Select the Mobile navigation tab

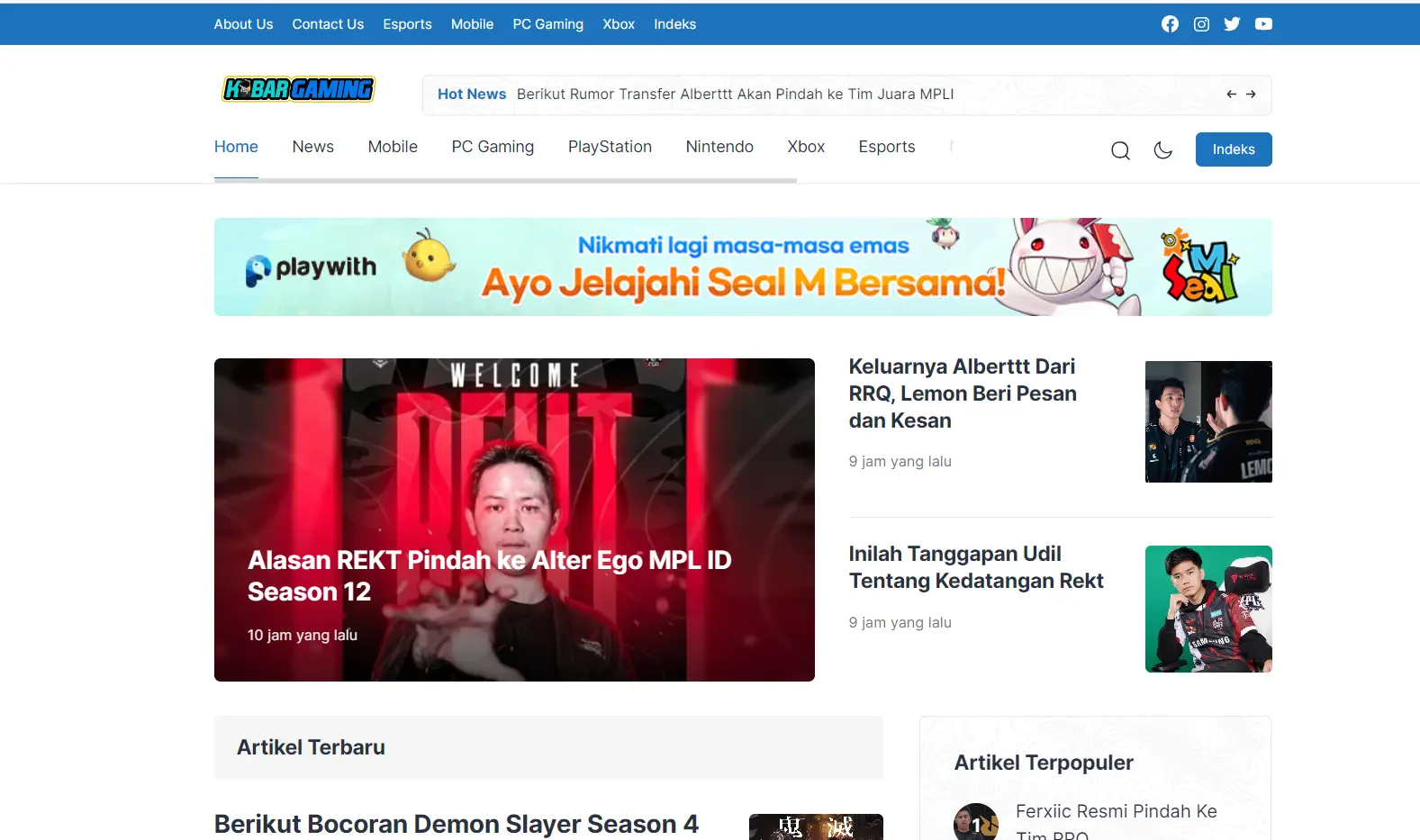393,147
